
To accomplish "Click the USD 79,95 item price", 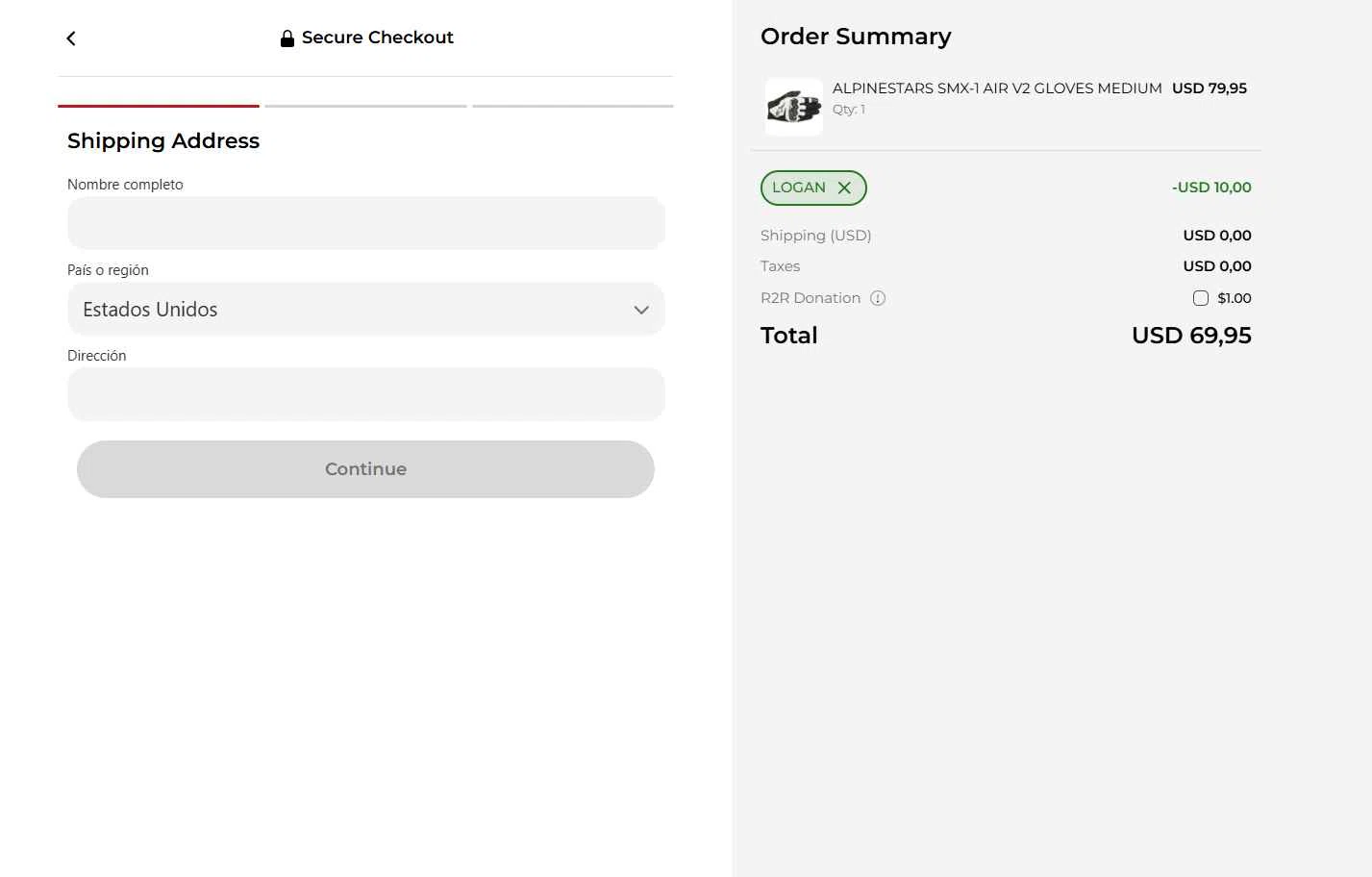I will (x=1210, y=88).
